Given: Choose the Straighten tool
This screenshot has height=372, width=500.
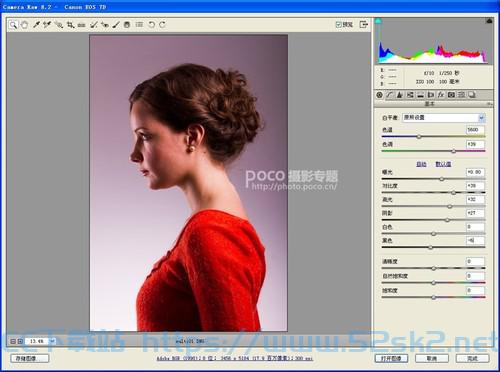Looking at the screenshot, I should pos(82,25).
